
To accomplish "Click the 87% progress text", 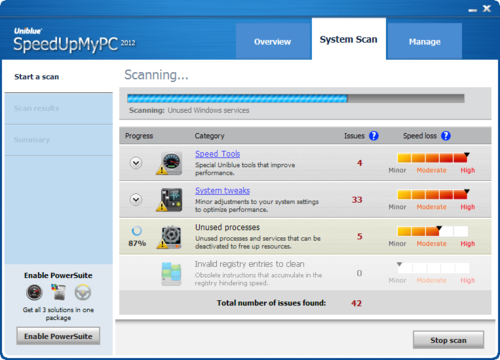I will coord(137,243).
